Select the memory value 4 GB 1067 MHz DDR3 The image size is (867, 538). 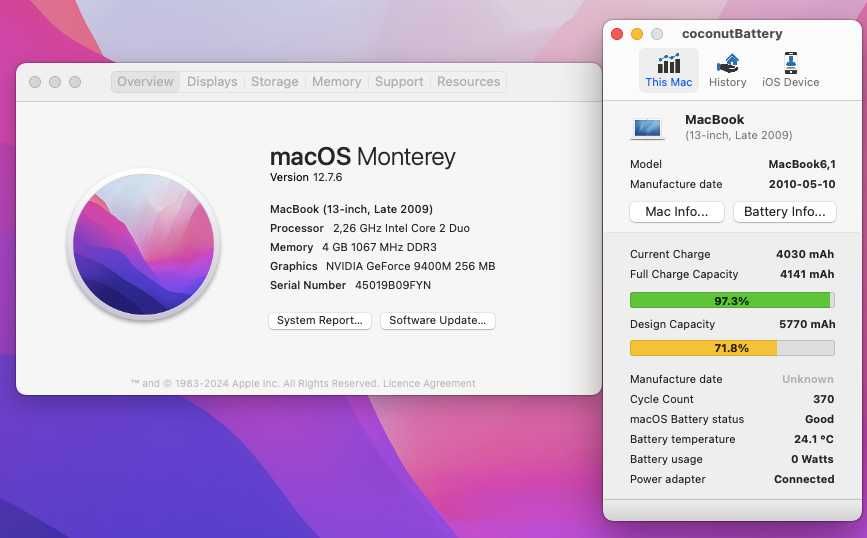tap(379, 247)
